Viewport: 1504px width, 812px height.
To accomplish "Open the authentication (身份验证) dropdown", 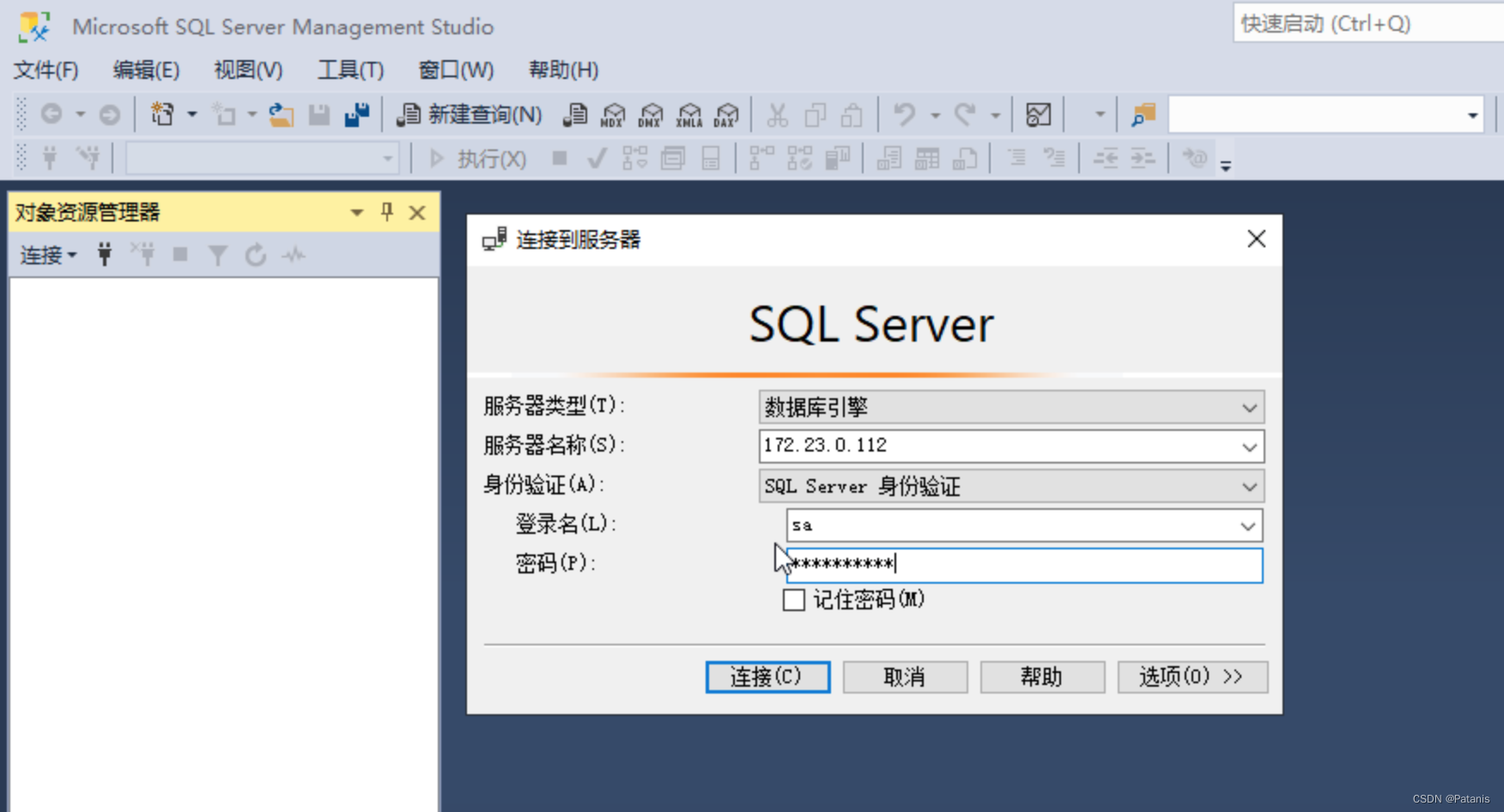I will point(1011,487).
